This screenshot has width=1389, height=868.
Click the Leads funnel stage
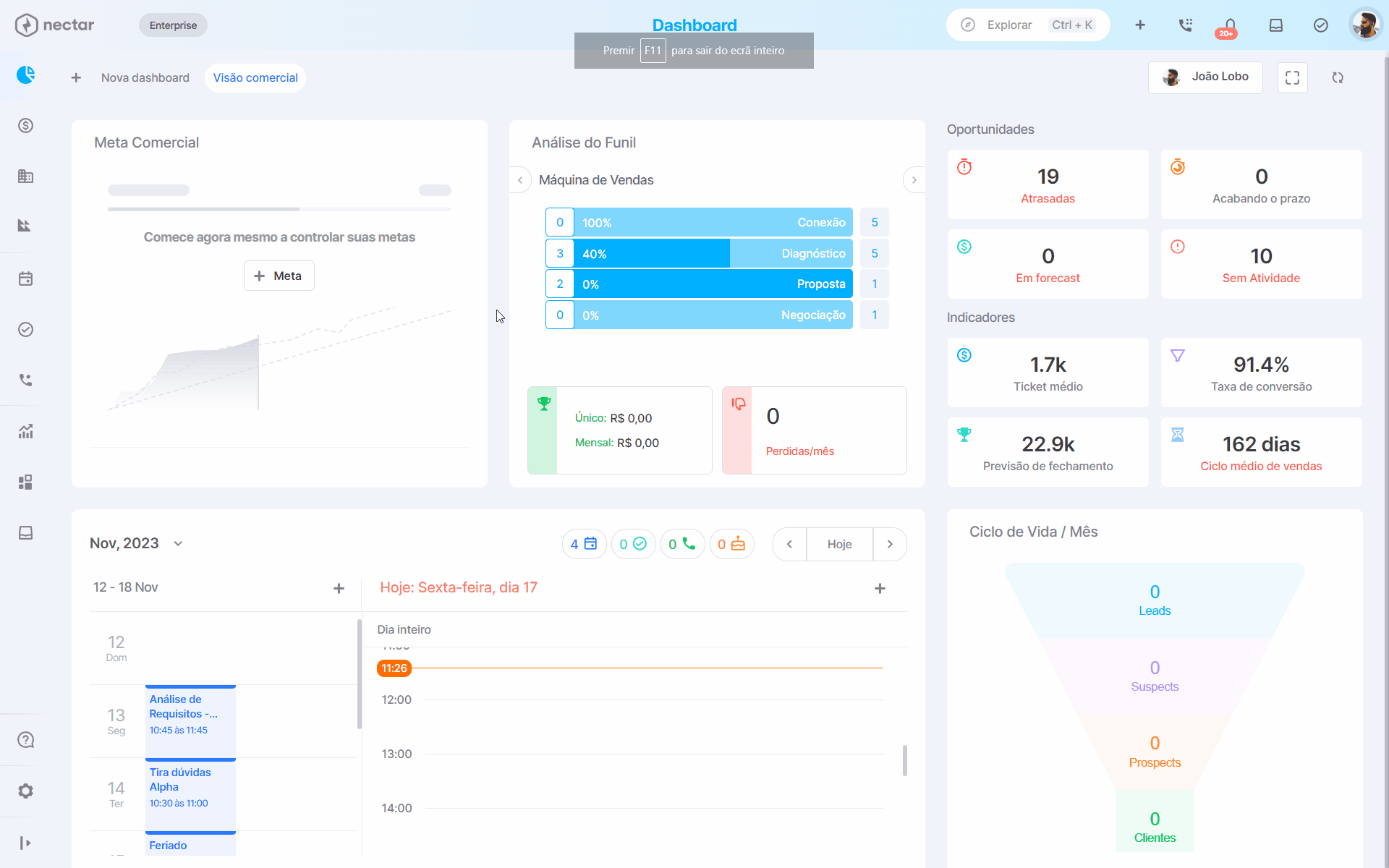click(x=1155, y=600)
